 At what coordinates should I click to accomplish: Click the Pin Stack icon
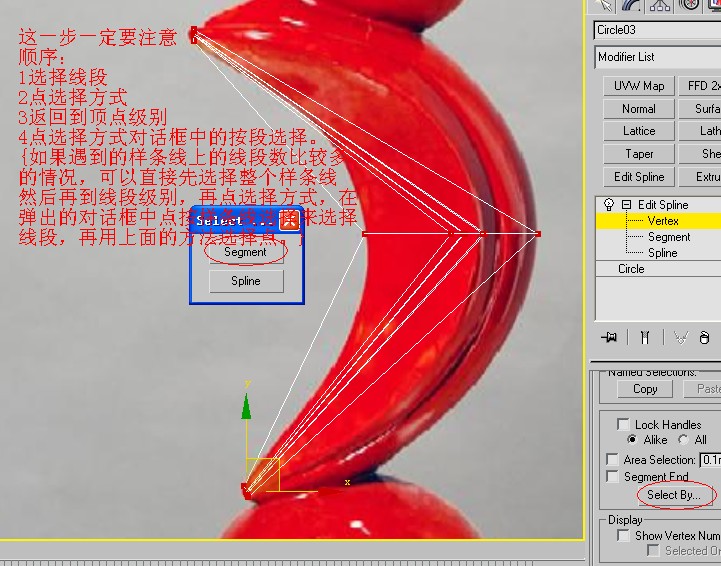point(609,338)
